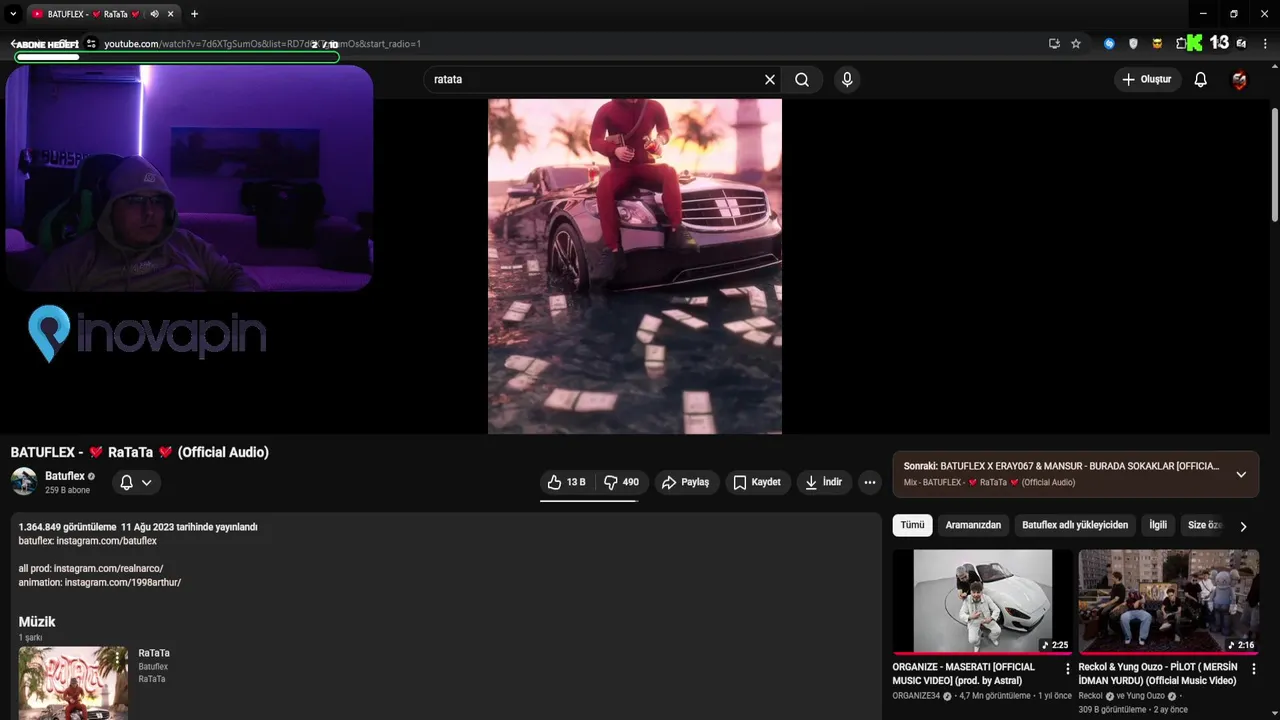Show more filter chips arrow
This screenshot has width=1280, height=720.
[x=1243, y=526]
